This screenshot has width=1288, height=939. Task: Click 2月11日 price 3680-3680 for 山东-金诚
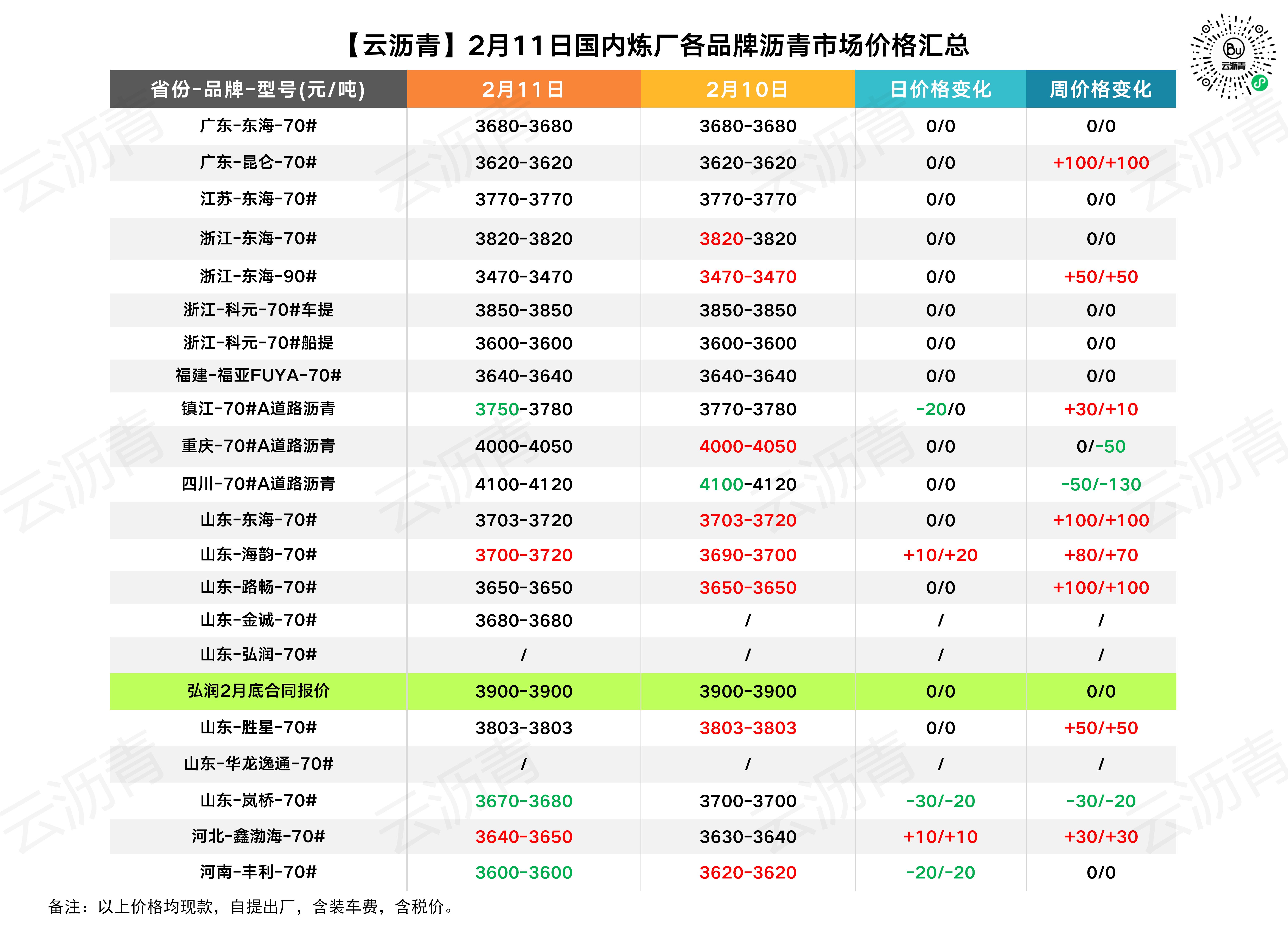524,621
